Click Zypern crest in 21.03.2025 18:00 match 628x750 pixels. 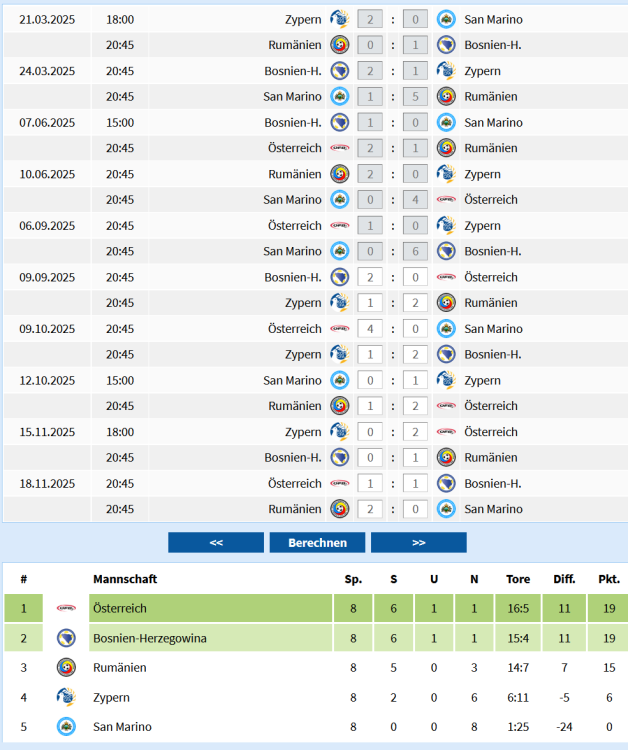click(339, 19)
